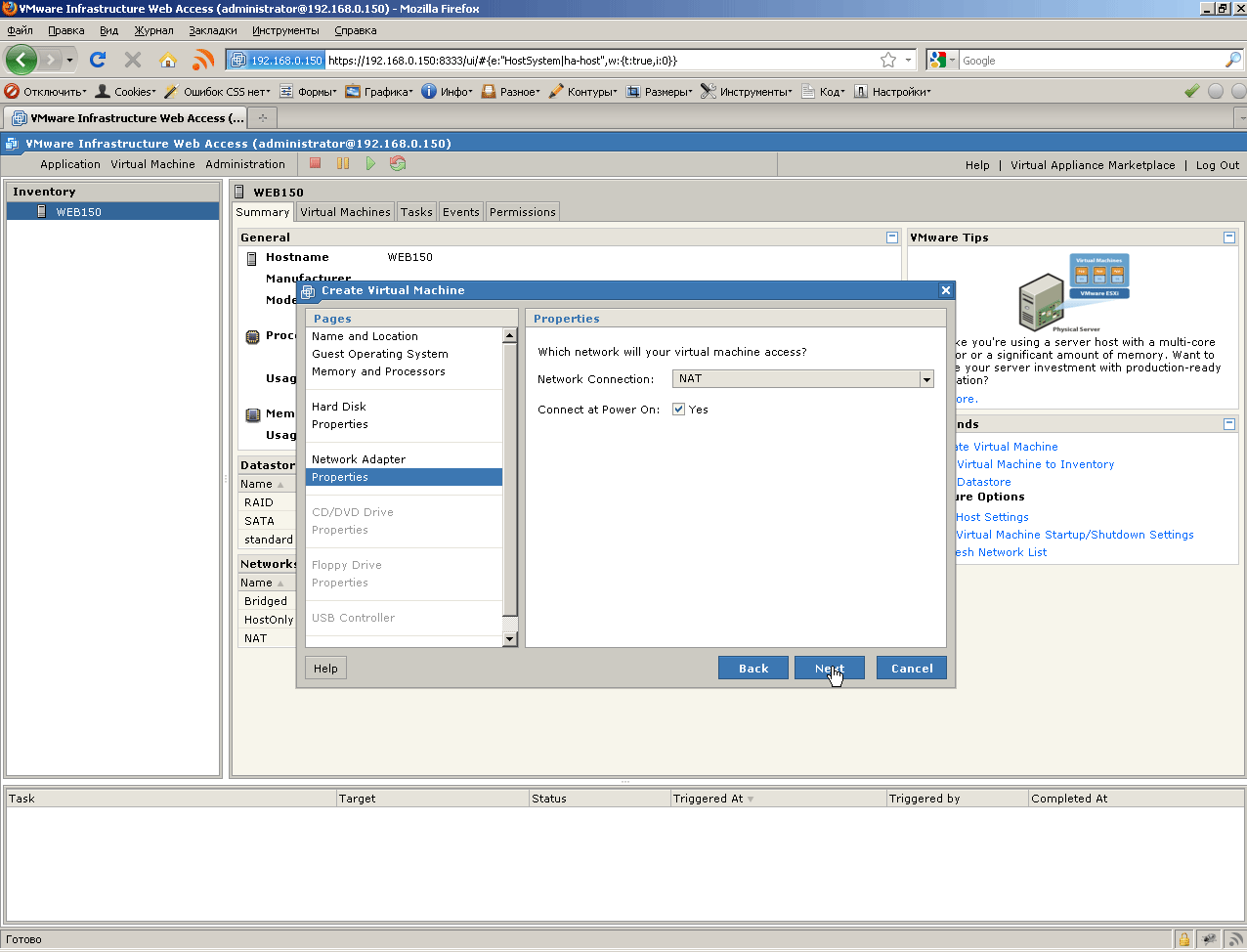Select Network Adapter wizard page
The width and height of the screenshot is (1247, 952).
pyautogui.click(x=359, y=459)
